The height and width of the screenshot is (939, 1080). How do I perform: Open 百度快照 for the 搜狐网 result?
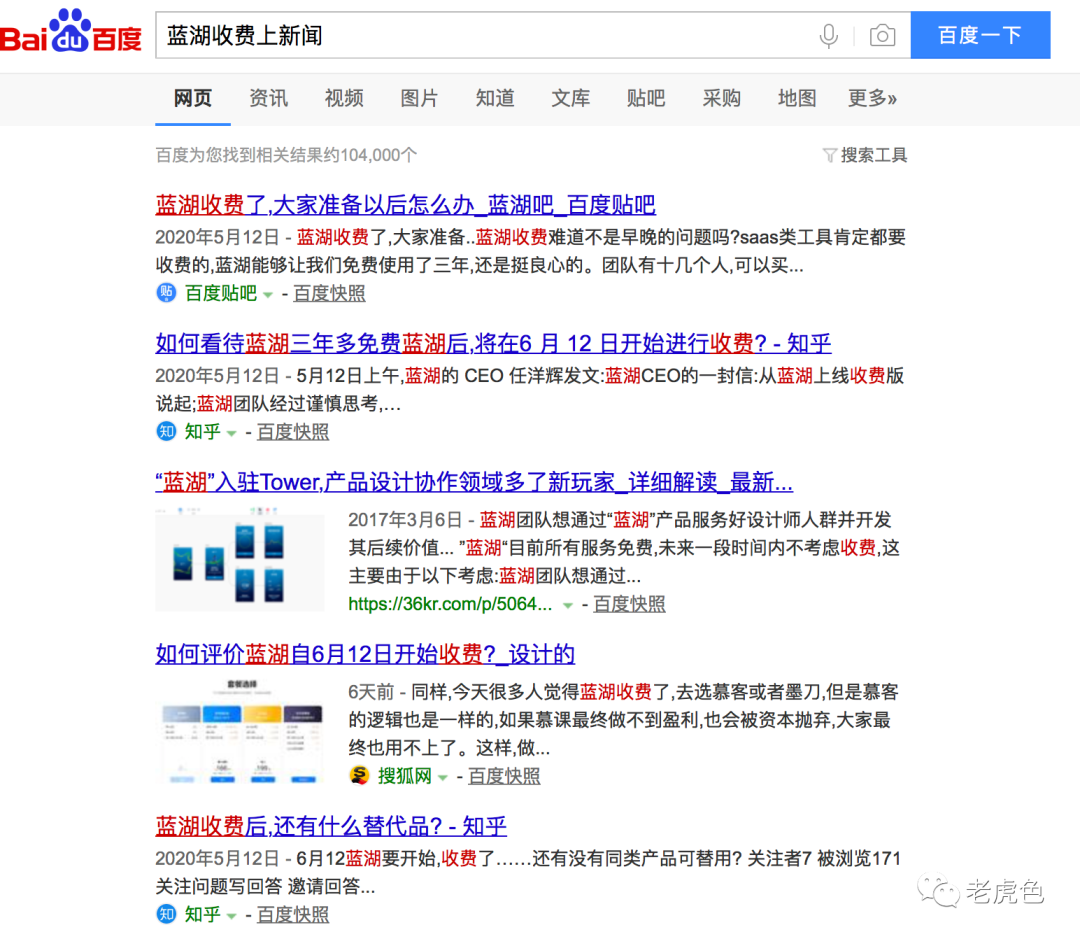[504, 776]
